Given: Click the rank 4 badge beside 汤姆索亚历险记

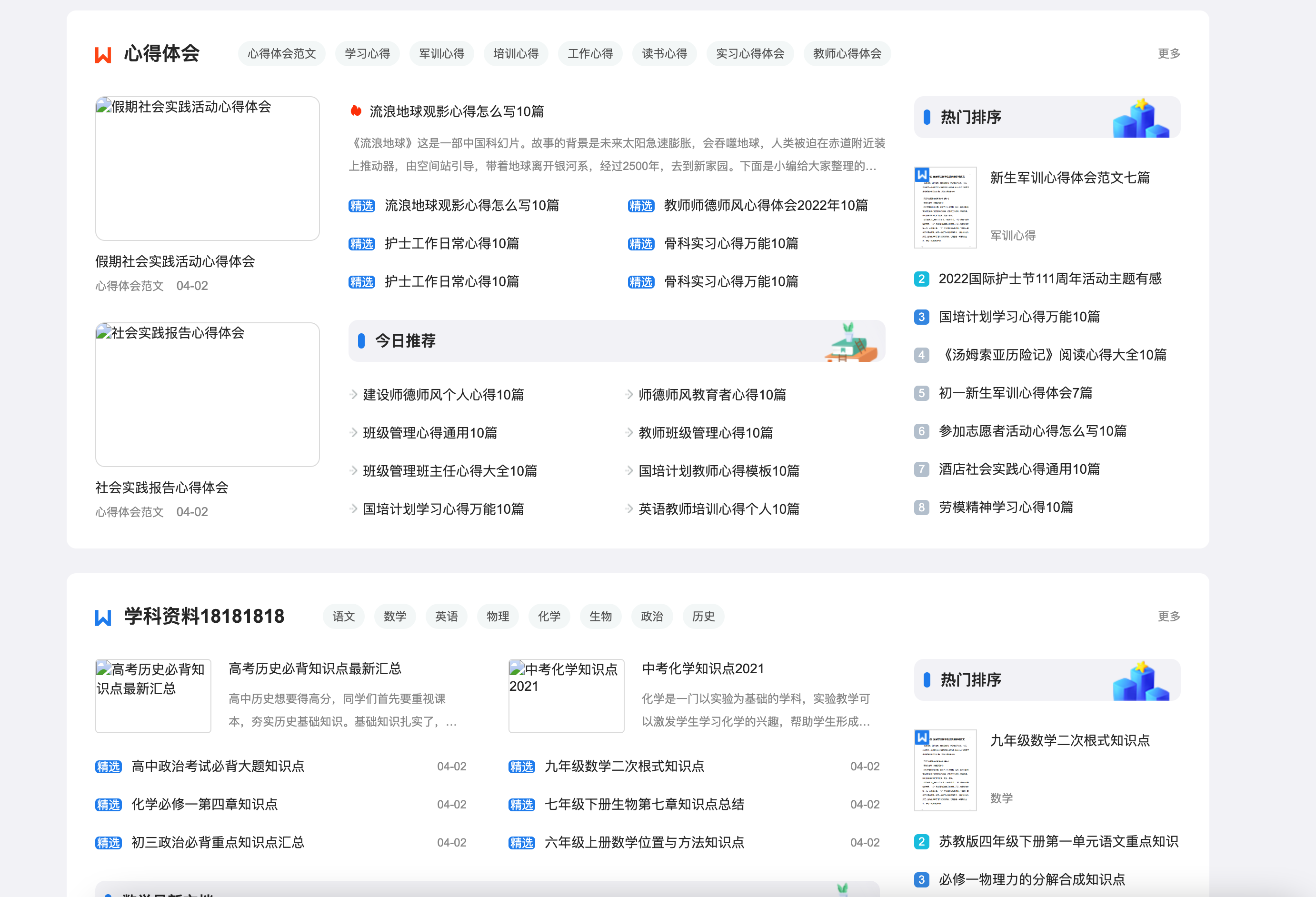Looking at the screenshot, I should [921, 355].
